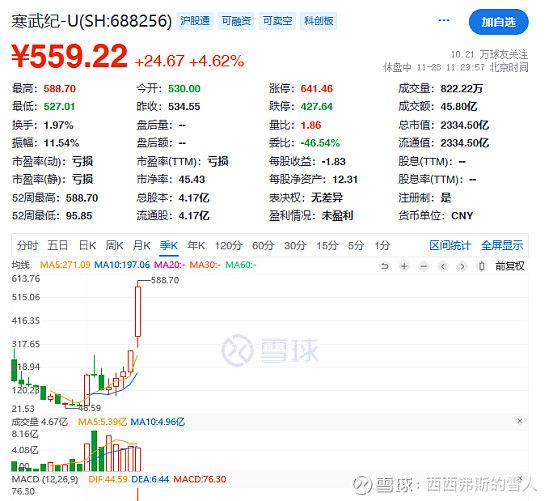This screenshot has width=554, height=501.
Task: Zoom out chart using minus icon
Action: point(424,266)
